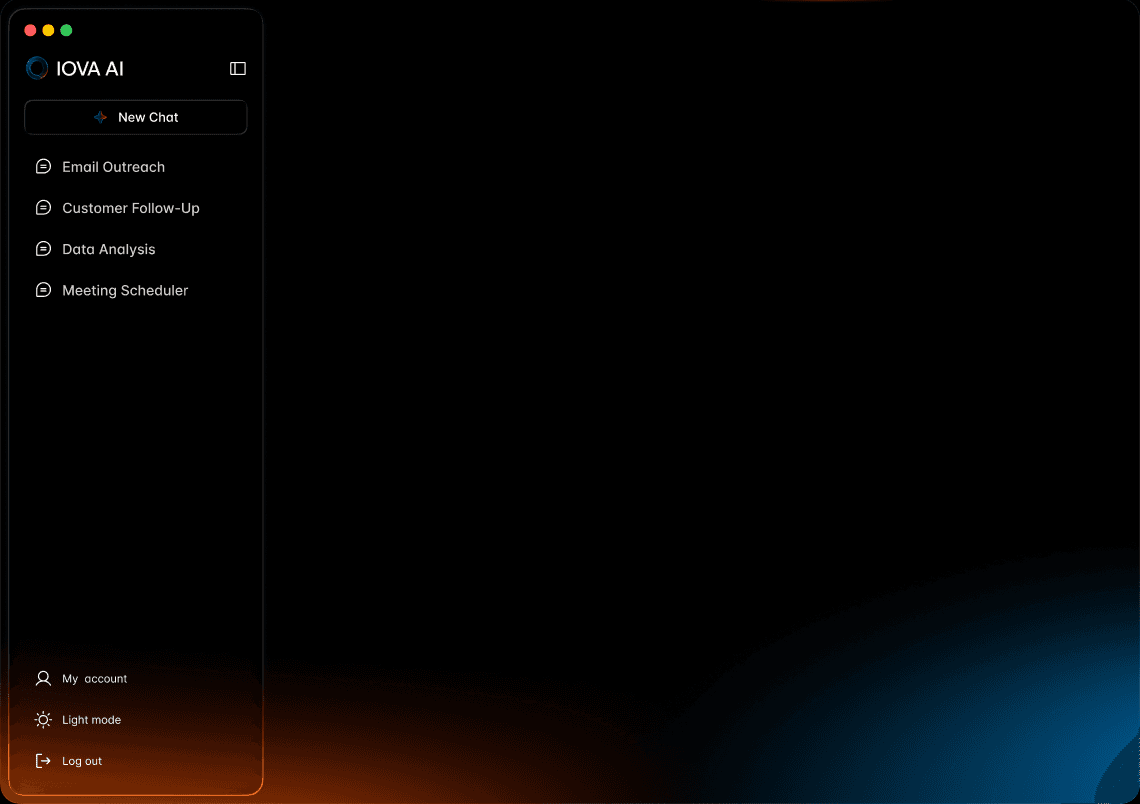This screenshot has width=1140, height=804.
Task: Click the user profile icon
Action: point(44,678)
